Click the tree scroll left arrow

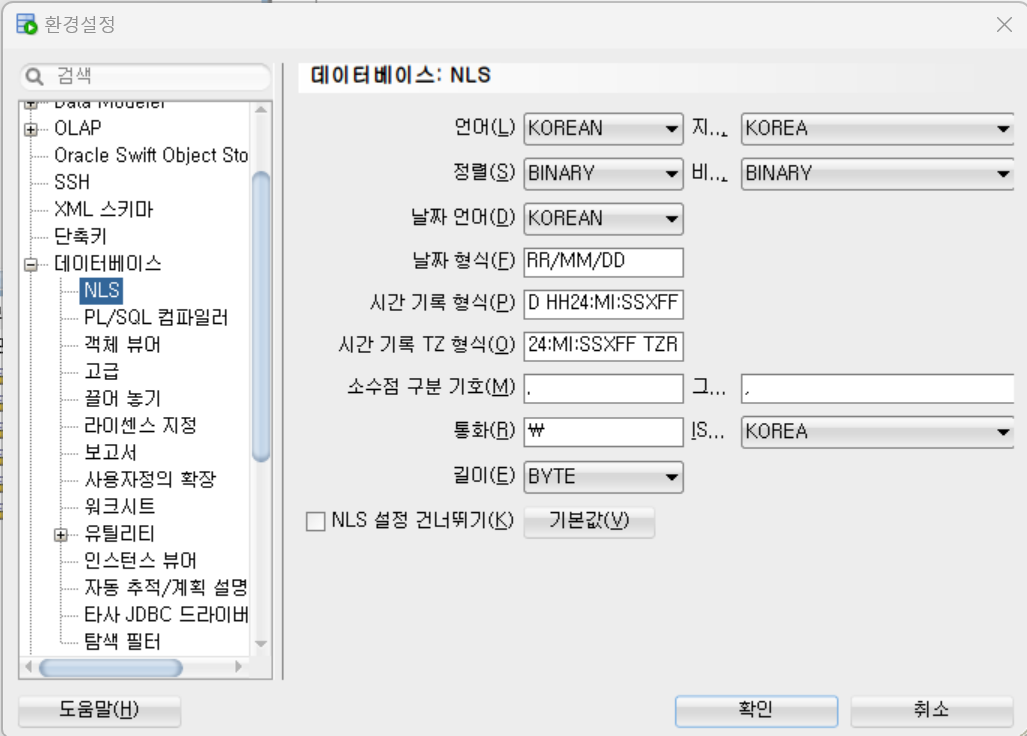(x=28, y=667)
